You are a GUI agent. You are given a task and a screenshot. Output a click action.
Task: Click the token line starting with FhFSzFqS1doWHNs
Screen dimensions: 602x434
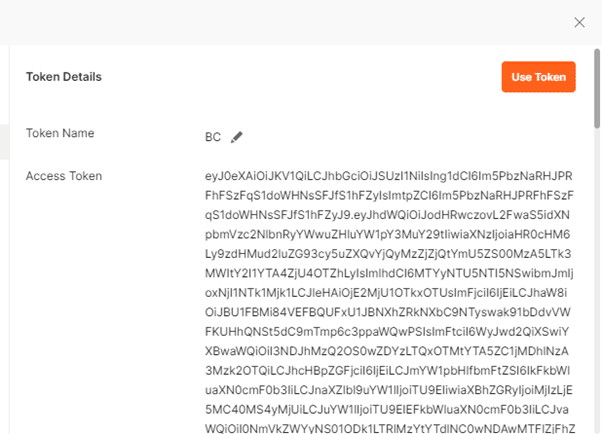click(x=389, y=195)
